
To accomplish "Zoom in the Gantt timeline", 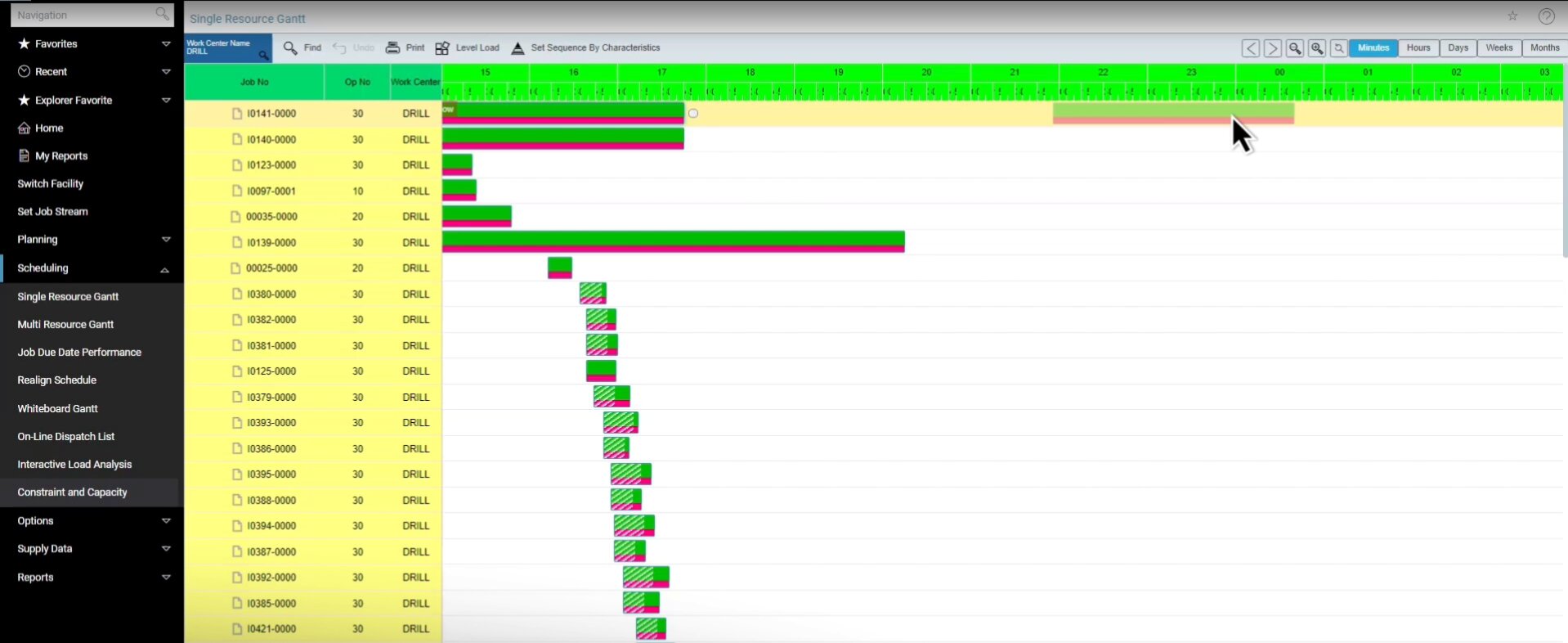I will 1317,48.
